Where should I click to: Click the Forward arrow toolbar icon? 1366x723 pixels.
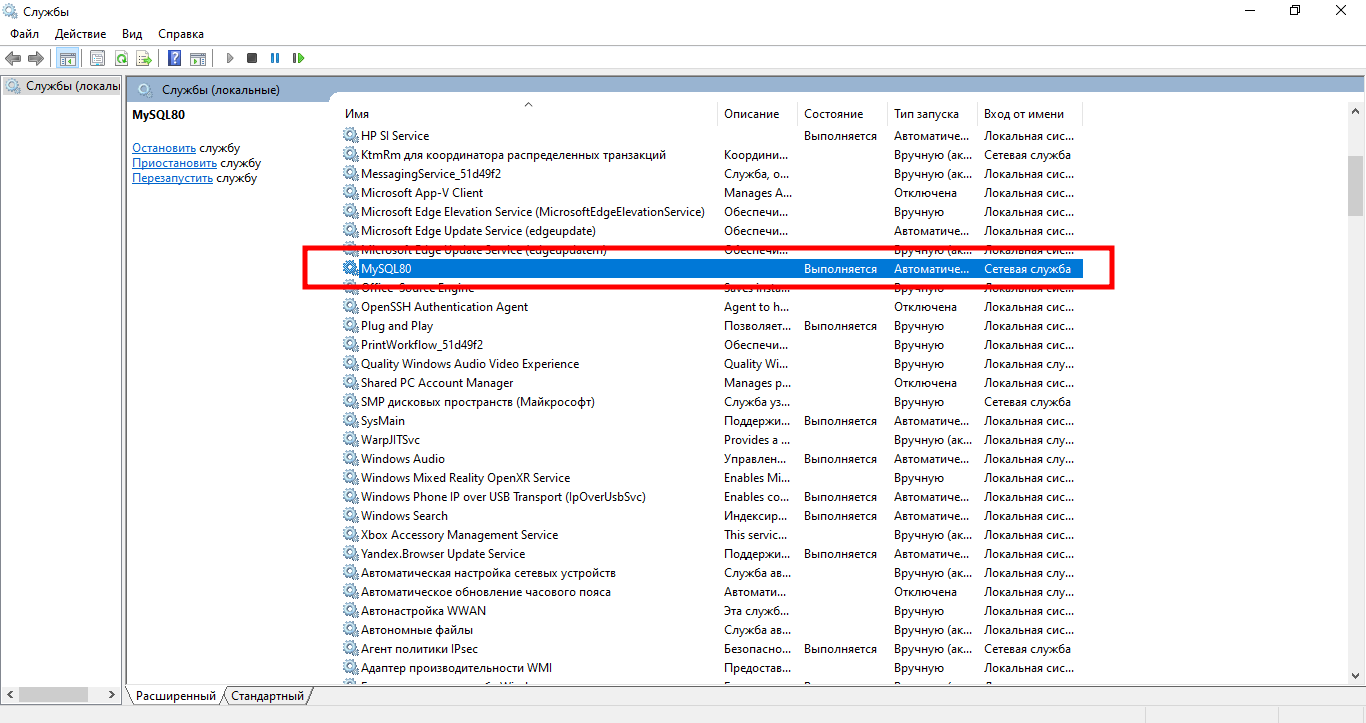pyautogui.click(x=36, y=59)
